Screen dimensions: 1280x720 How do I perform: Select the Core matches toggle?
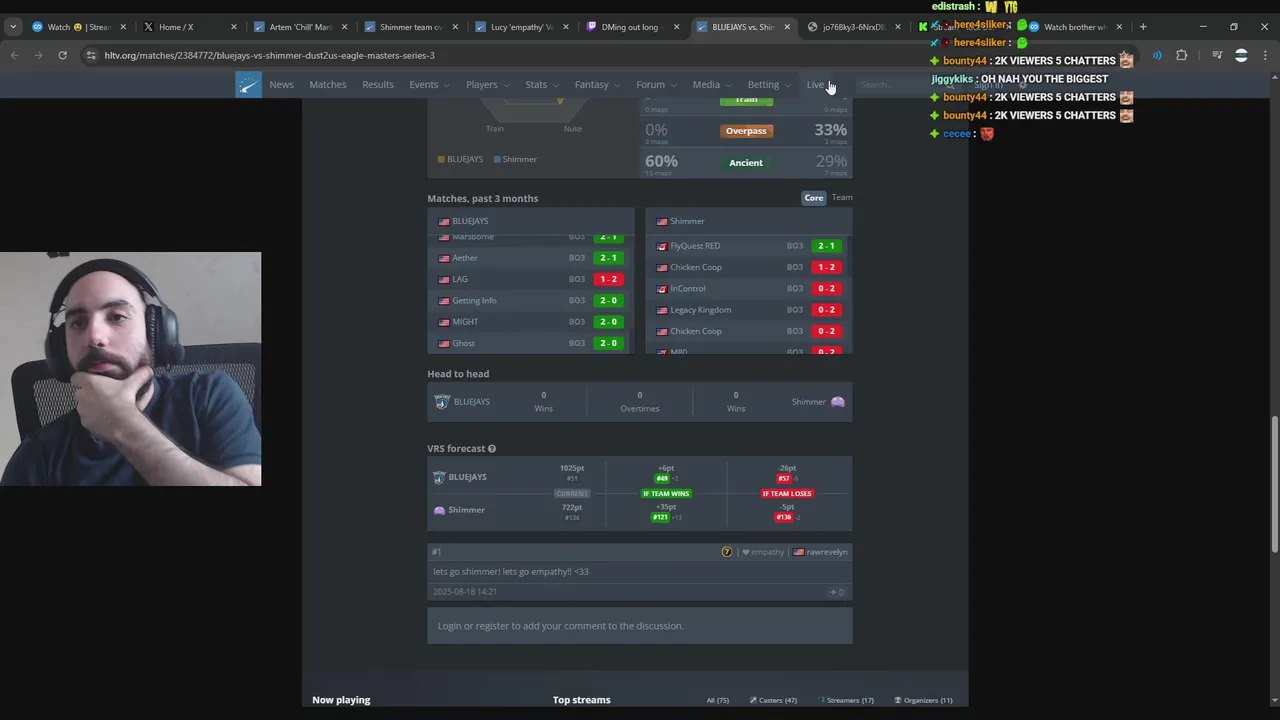tap(814, 198)
